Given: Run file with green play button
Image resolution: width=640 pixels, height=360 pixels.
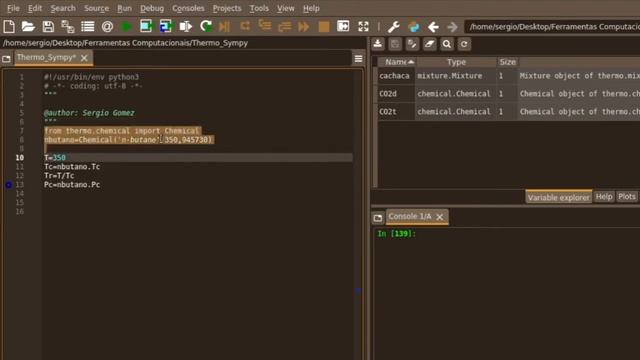Looking at the screenshot, I should (127, 27).
